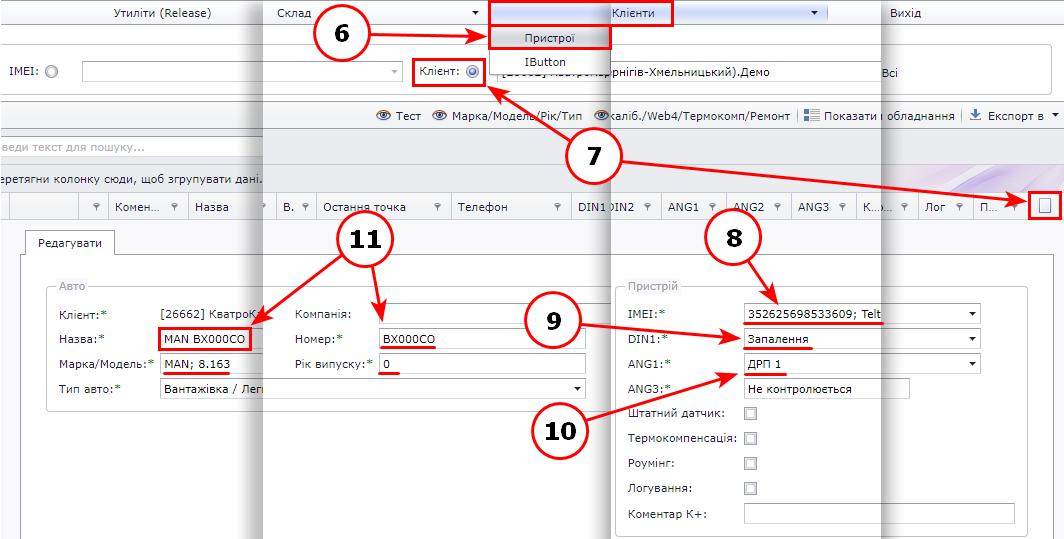Choose Пристрої from the dropdown menu
Viewport: 1064px width, 539px height.
click(550, 38)
